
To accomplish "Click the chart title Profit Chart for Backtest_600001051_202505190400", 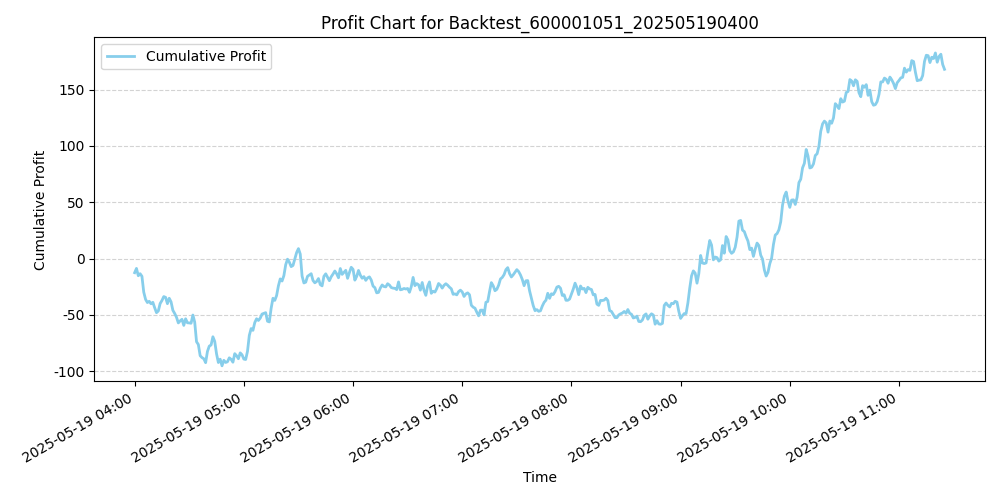I will pos(540,24).
